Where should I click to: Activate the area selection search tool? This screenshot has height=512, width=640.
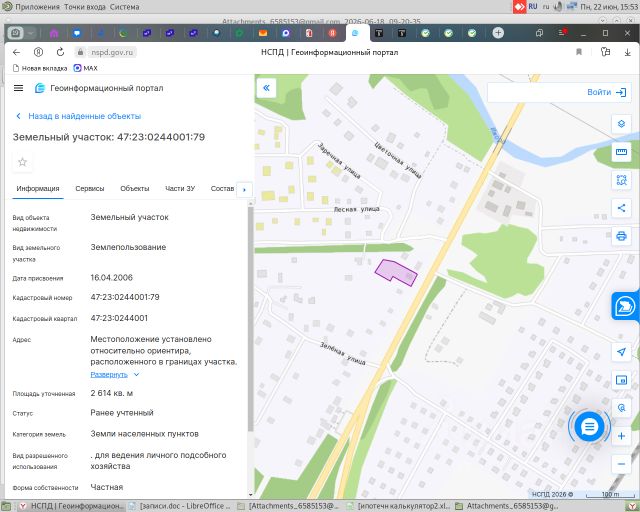coord(621,180)
